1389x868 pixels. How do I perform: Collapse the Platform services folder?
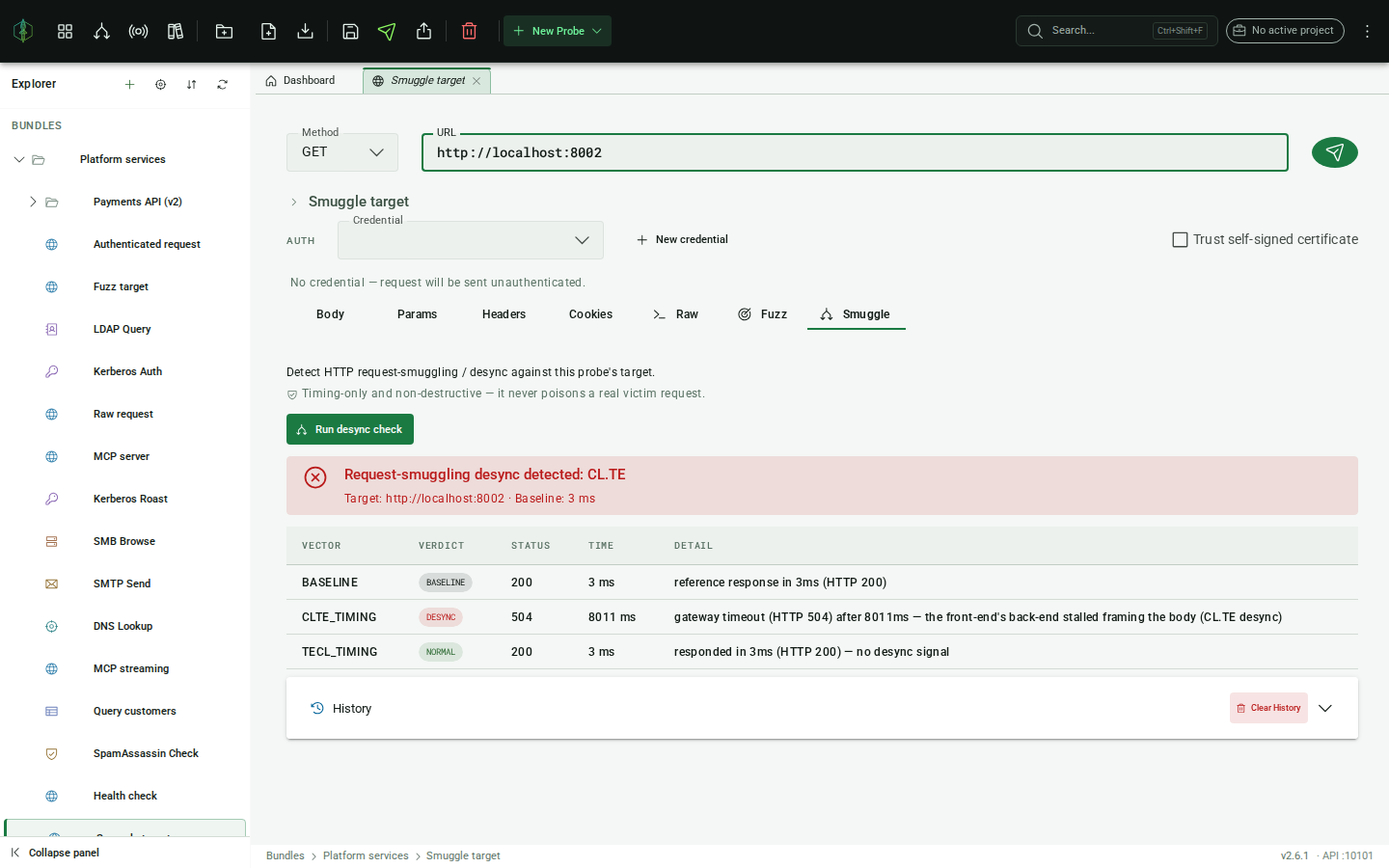(19, 159)
